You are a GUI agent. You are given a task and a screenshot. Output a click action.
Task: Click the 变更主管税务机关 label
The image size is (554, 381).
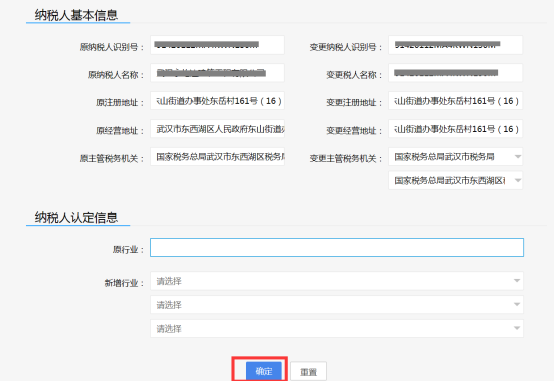click(x=346, y=159)
